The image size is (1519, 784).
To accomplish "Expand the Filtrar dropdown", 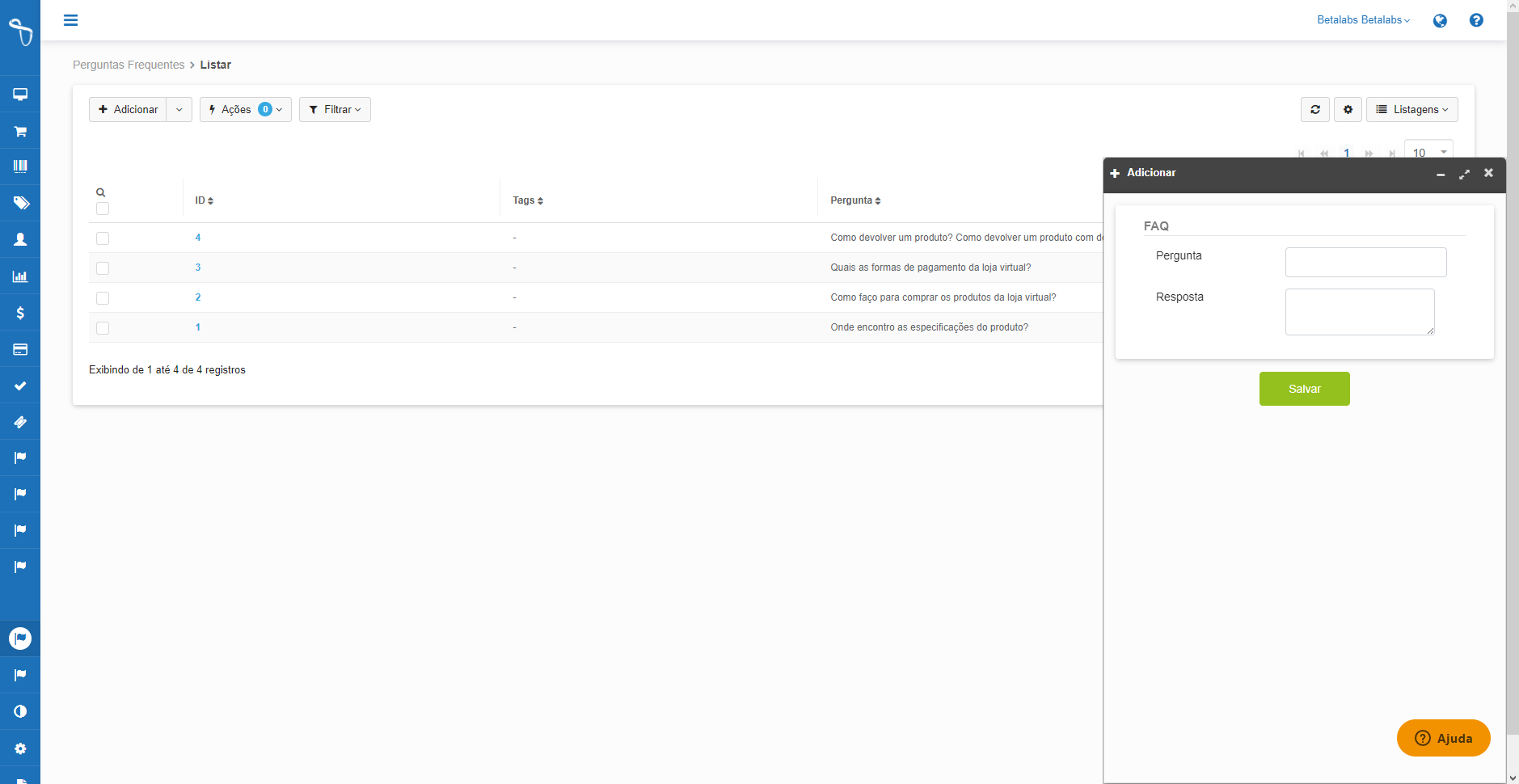I will (x=335, y=110).
